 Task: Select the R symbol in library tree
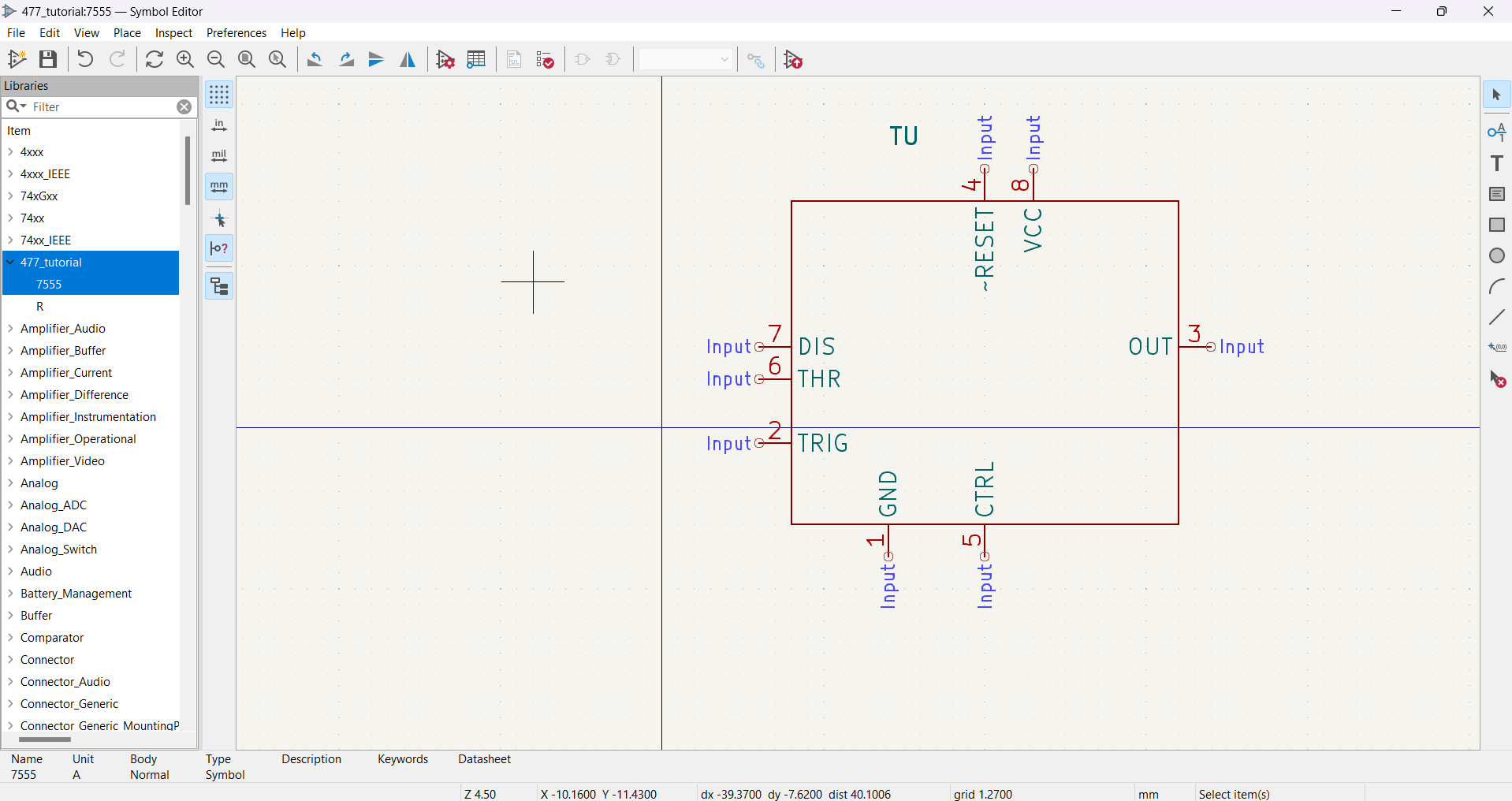point(40,307)
